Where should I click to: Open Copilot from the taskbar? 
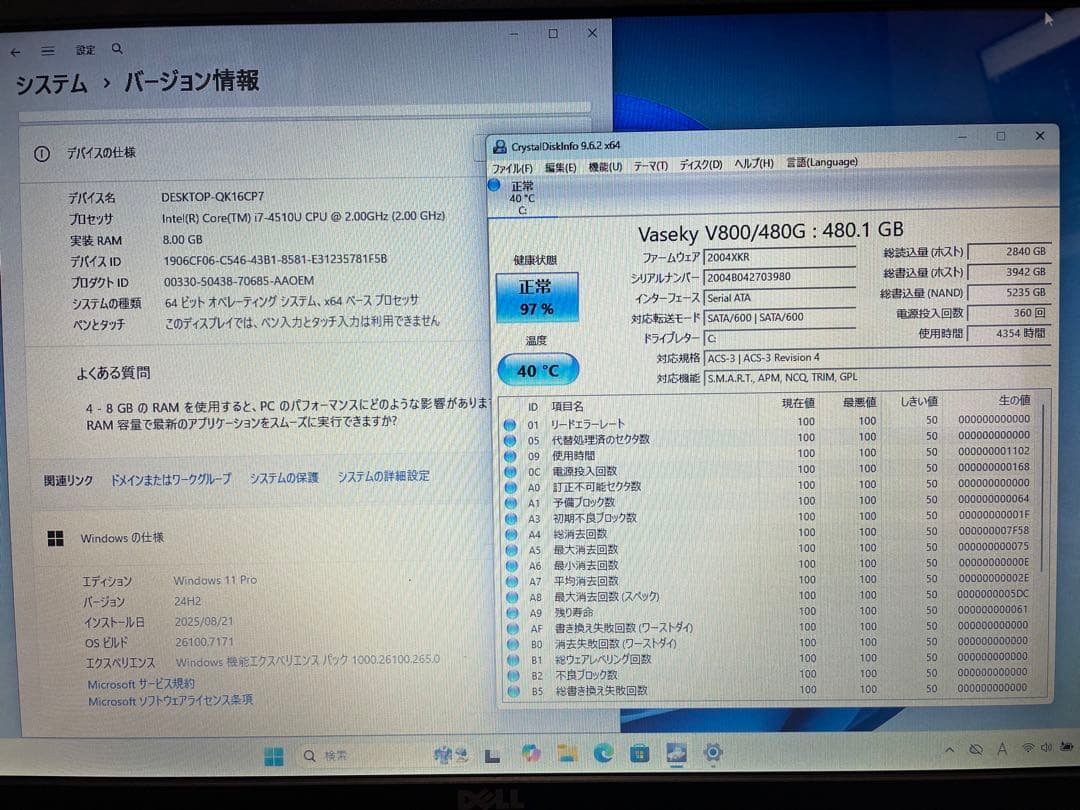click(531, 754)
